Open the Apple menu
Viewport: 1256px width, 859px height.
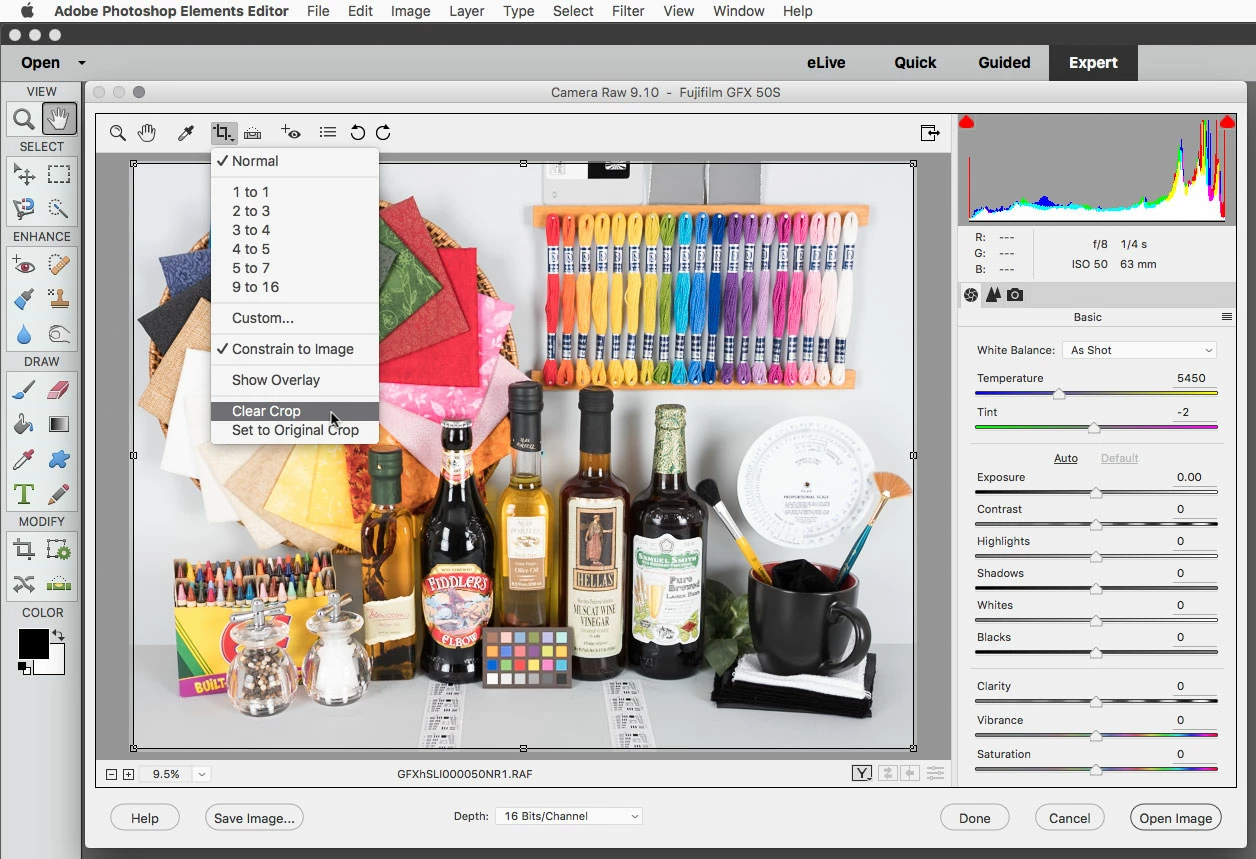click(27, 11)
